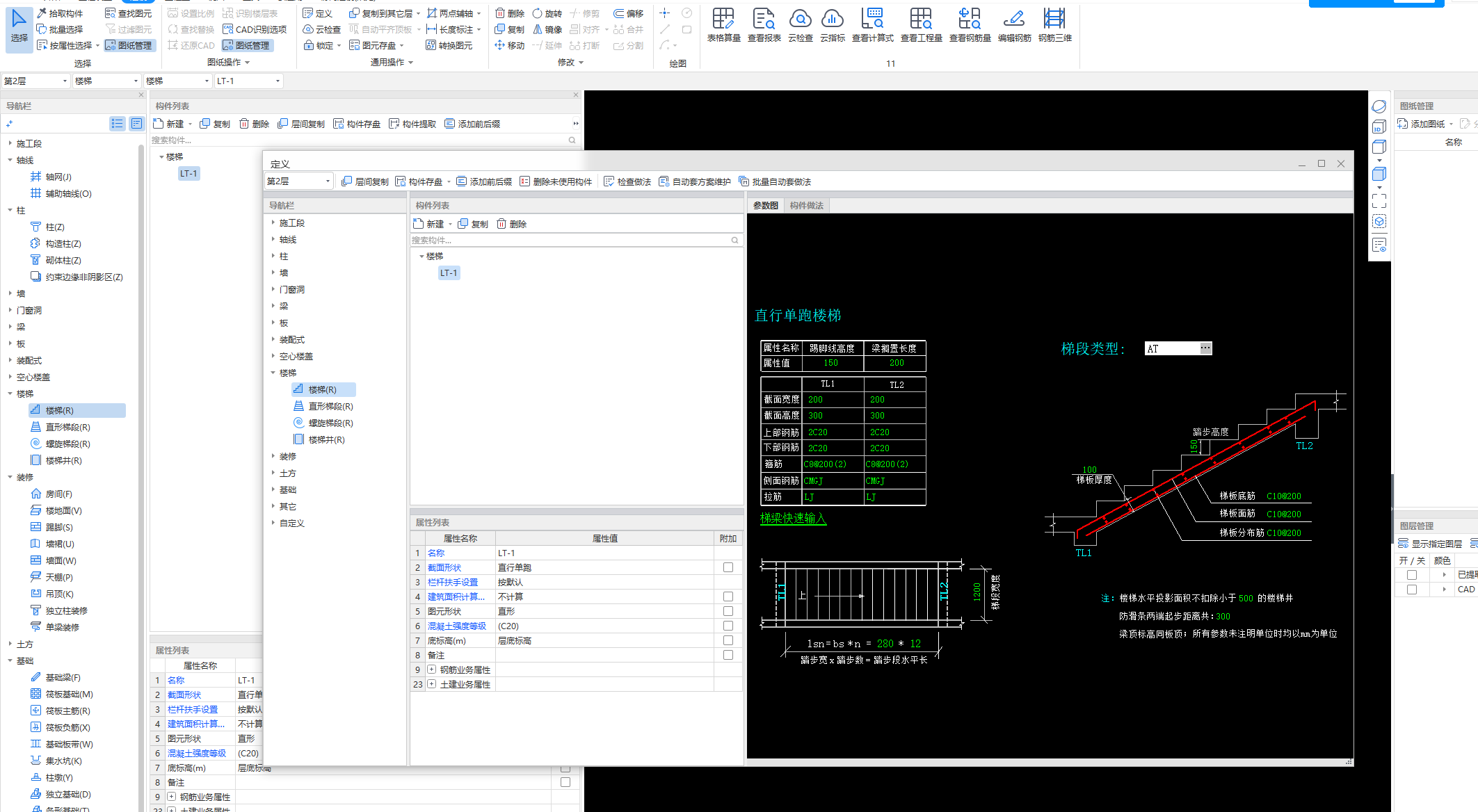Image resolution: width=1478 pixels, height=812 pixels.
Task: Collapse 楼梯 node in 定义 navigation tree
Action: point(273,373)
